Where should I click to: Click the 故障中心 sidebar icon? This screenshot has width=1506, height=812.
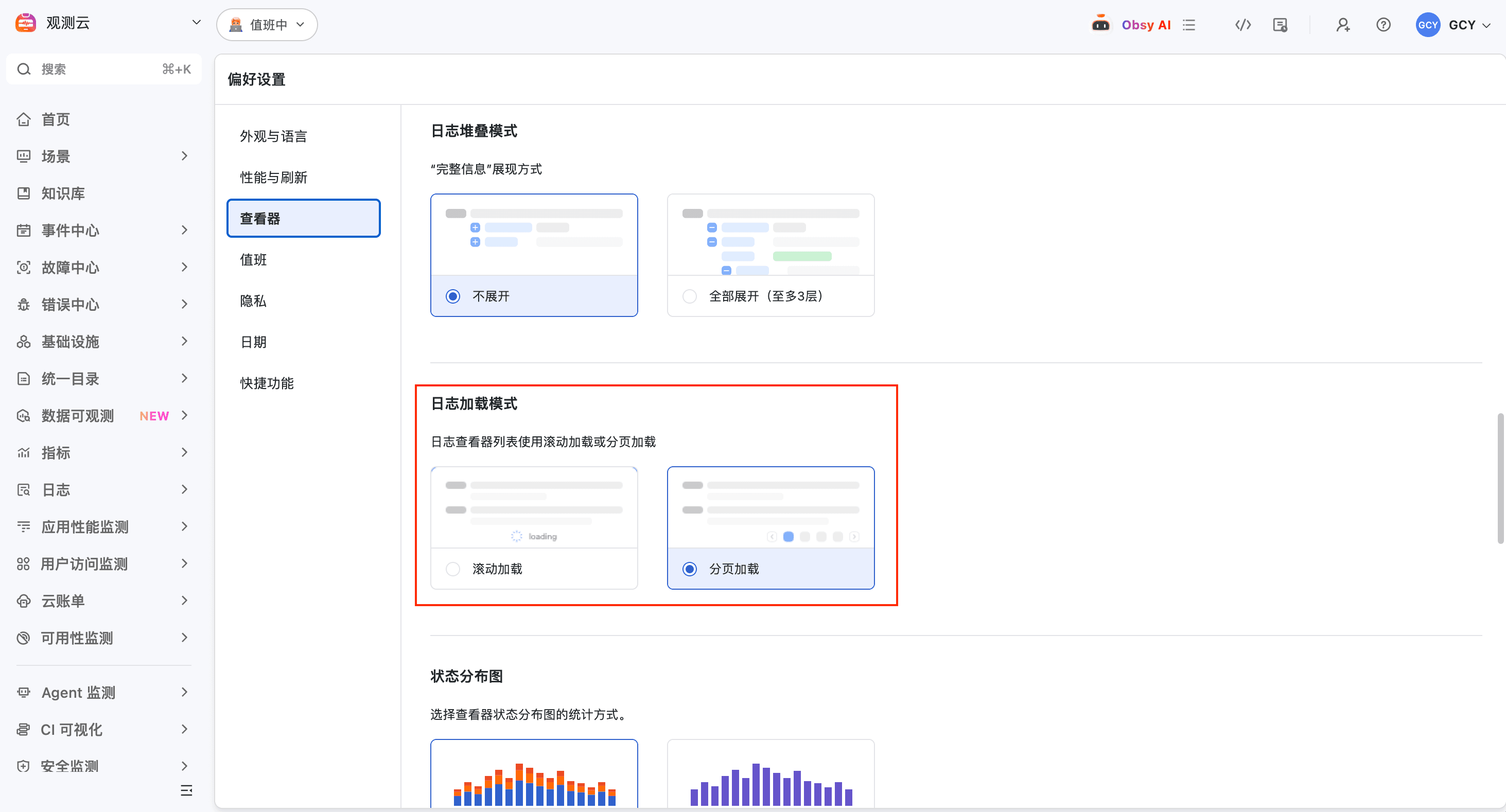click(23, 268)
